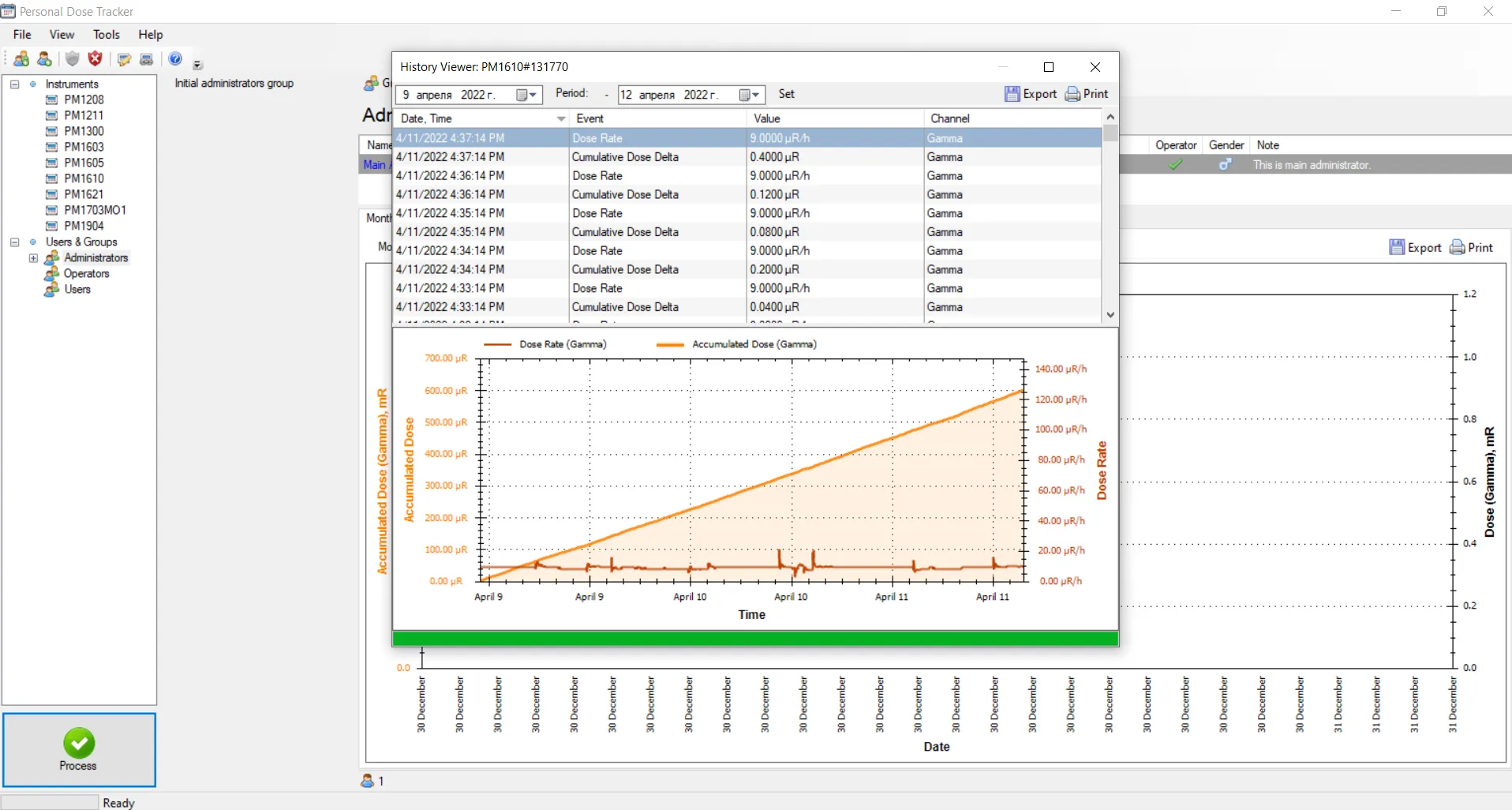The image size is (1512, 810).
Task: Select the 4:33:14 PM Dose Rate row
Action: point(747,288)
